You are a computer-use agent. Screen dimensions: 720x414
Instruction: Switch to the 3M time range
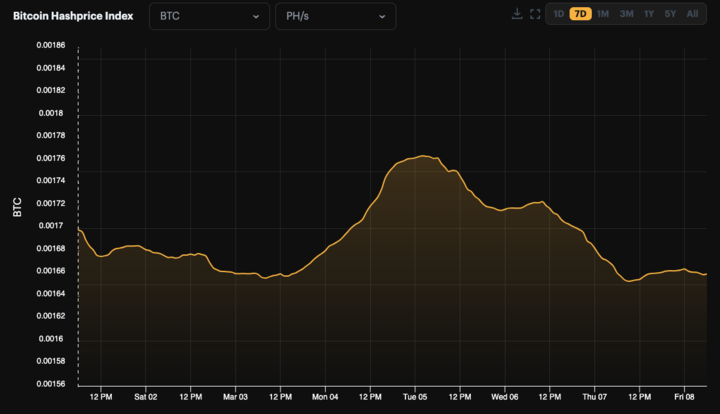(626, 14)
